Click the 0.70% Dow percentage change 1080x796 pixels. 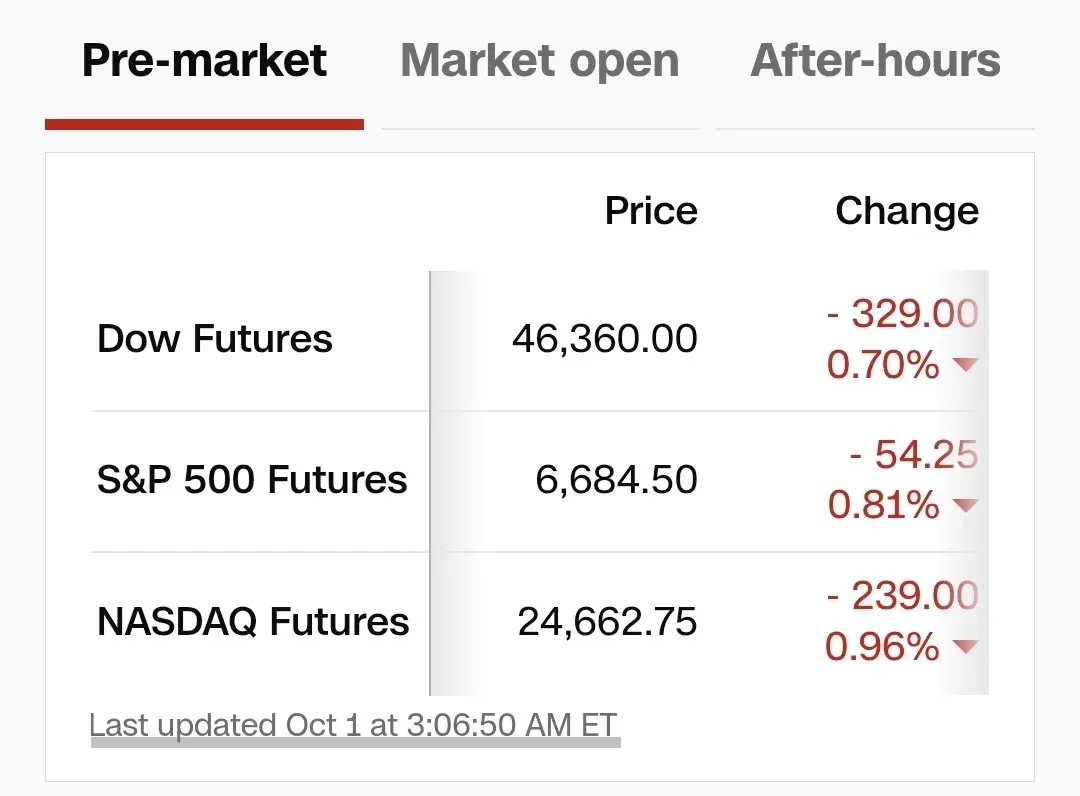coord(883,366)
